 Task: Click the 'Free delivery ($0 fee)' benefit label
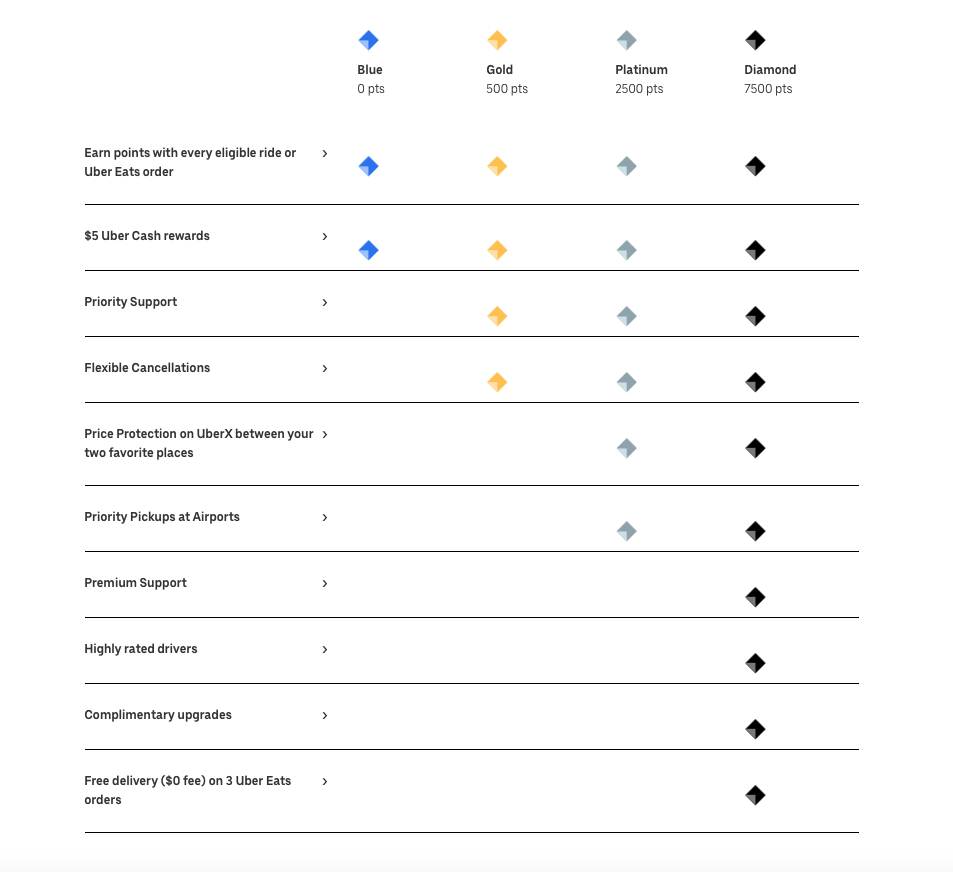[x=188, y=790]
